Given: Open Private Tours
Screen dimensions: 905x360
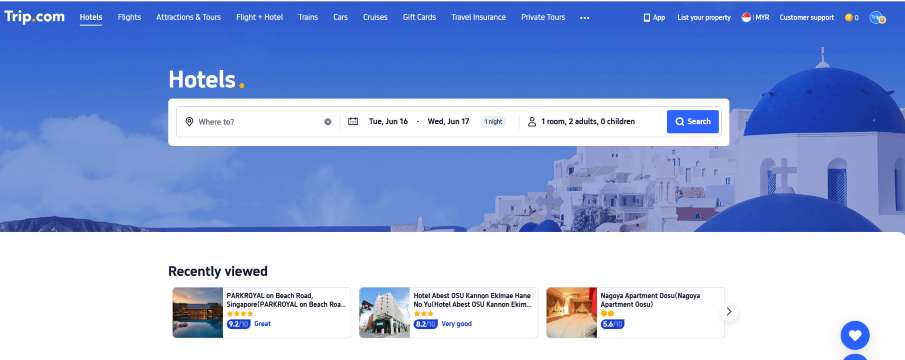Looking at the screenshot, I should (543, 17).
